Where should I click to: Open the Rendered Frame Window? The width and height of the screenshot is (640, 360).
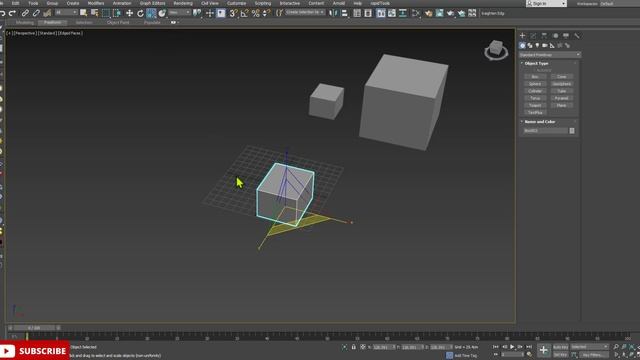440,13
